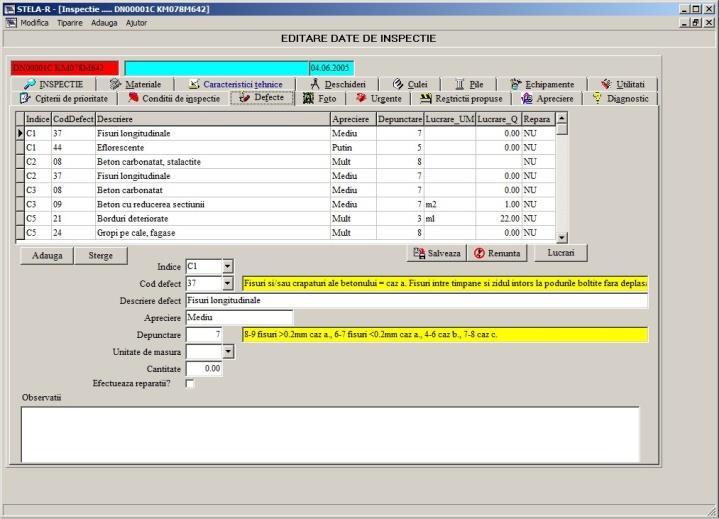Click the Putin appreciation cell
Image resolution: width=719 pixels, height=519 pixels.
[353, 148]
